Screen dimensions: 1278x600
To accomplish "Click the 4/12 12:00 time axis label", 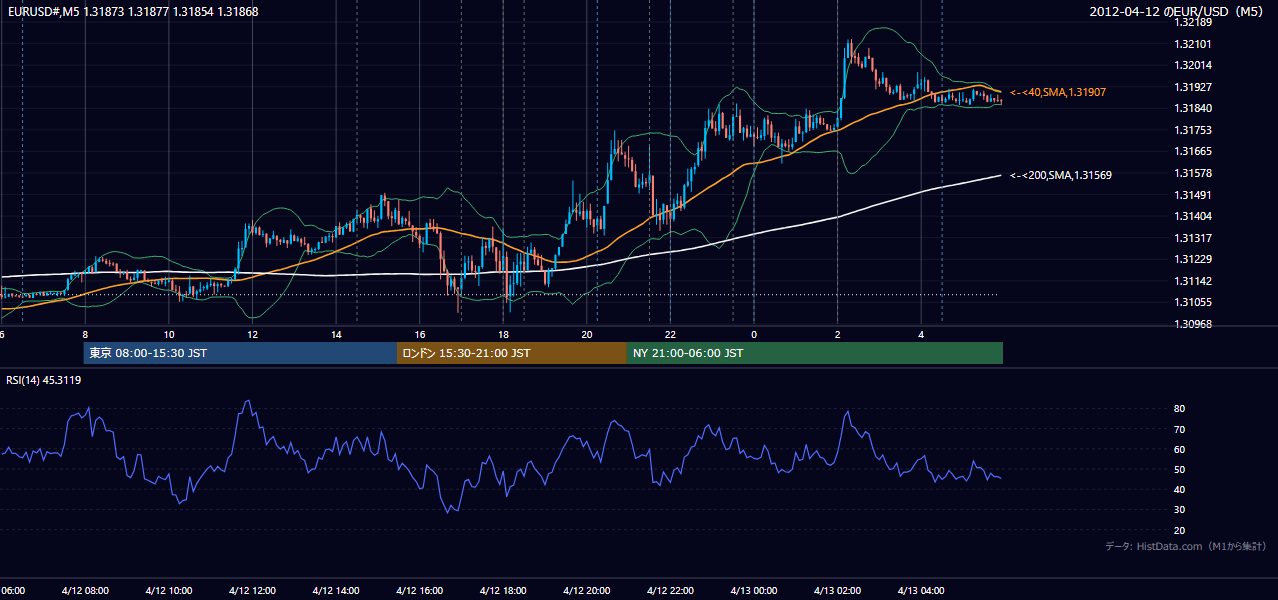I will click(252, 590).
